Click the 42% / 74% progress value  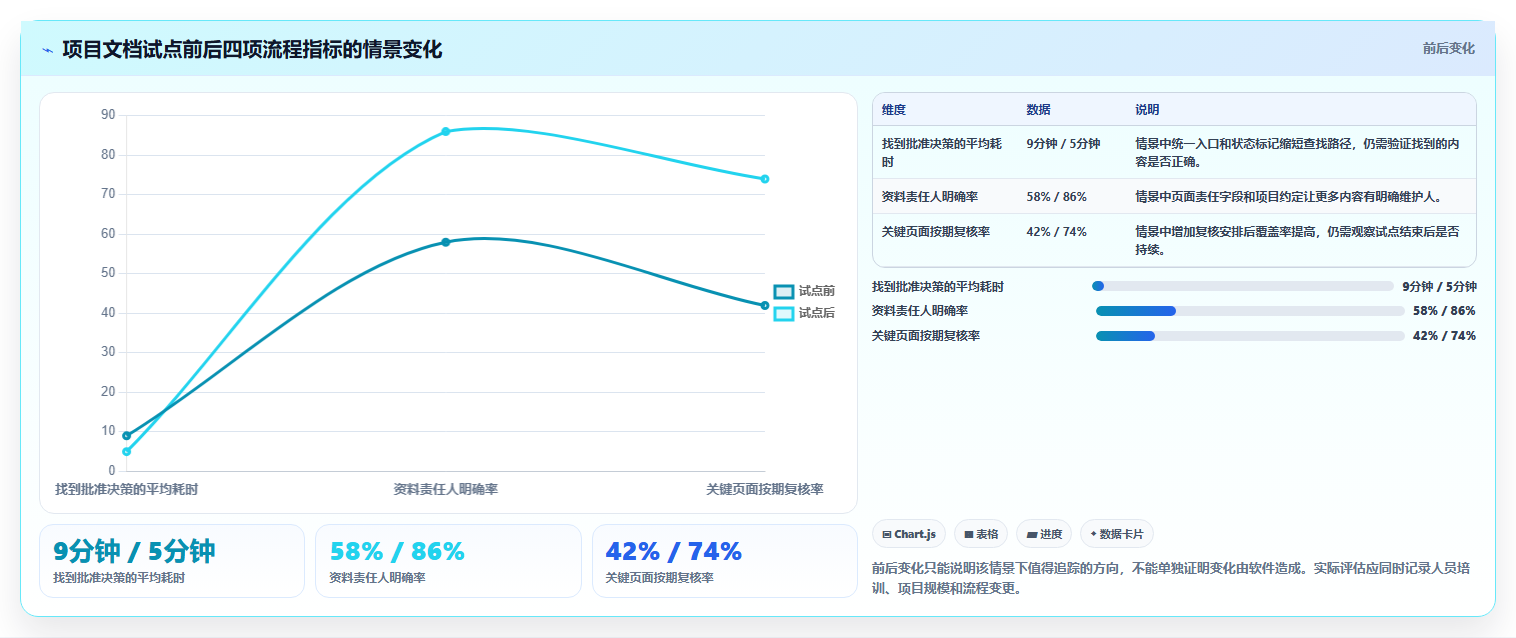[1444, 336]
